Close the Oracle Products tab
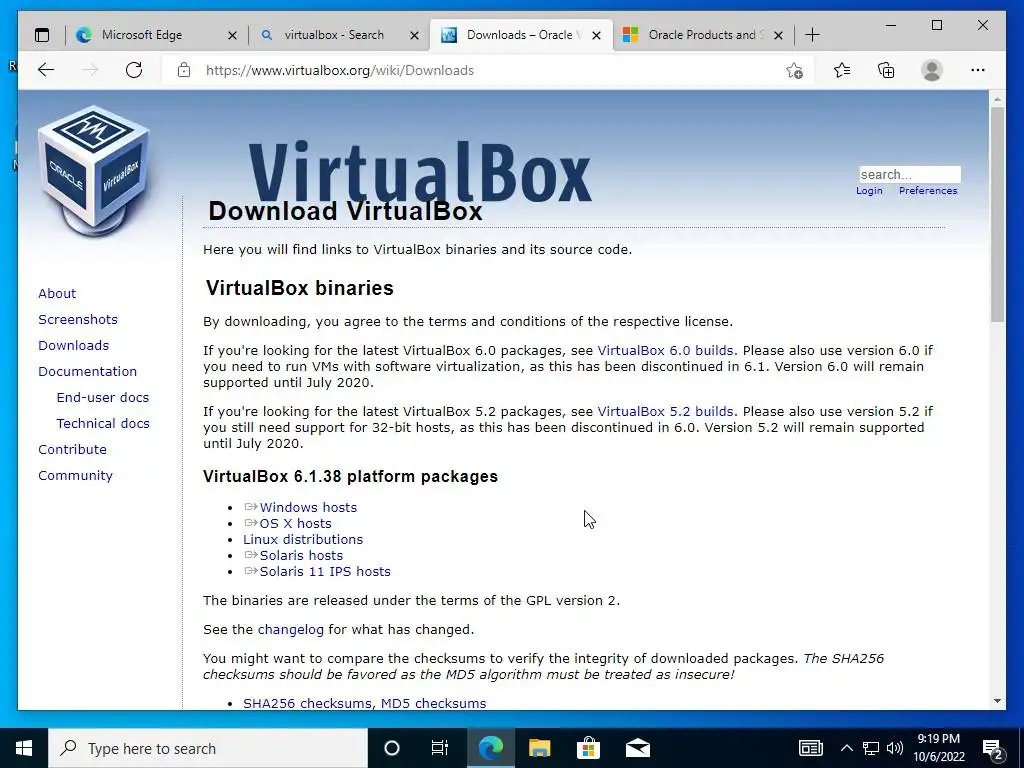 point(778,35)
